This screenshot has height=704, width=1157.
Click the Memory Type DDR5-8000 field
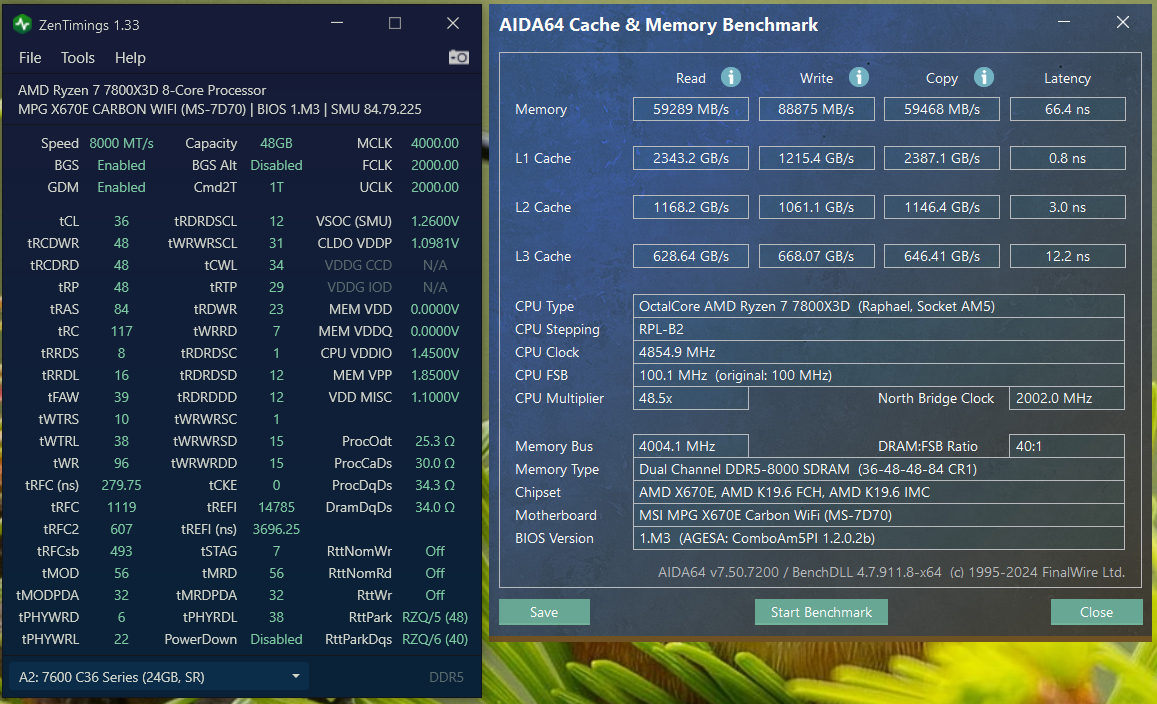878,469
